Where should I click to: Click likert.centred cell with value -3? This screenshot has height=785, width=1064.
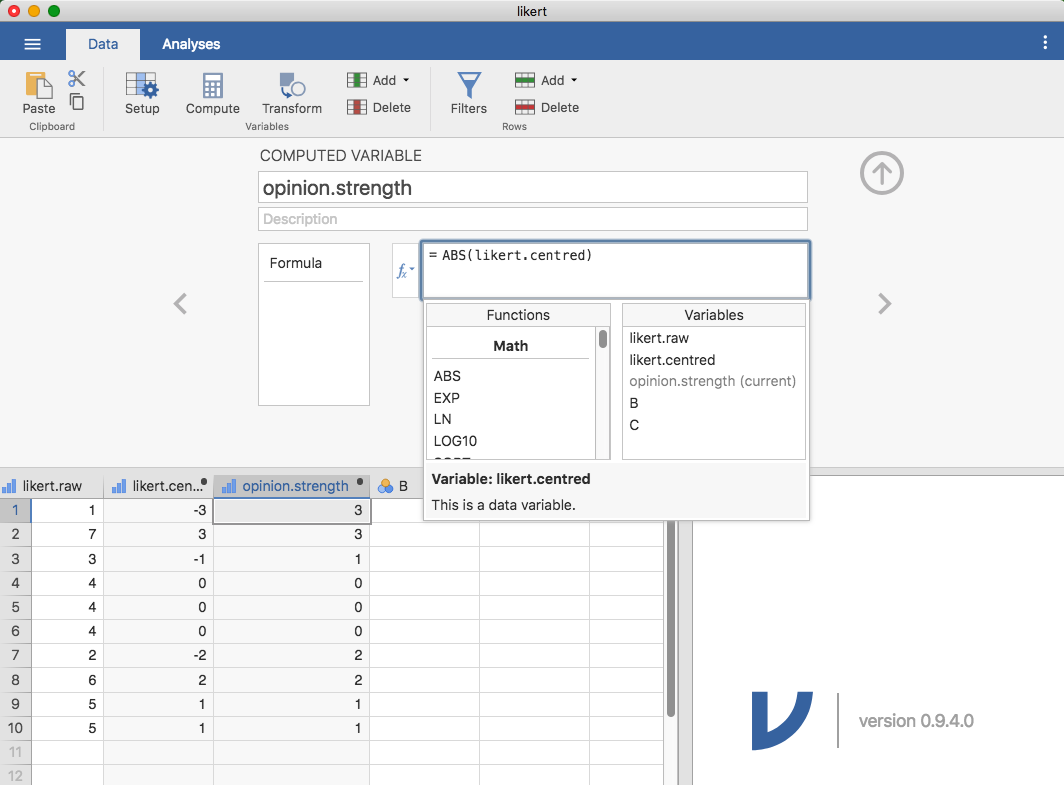coord(158,510)
